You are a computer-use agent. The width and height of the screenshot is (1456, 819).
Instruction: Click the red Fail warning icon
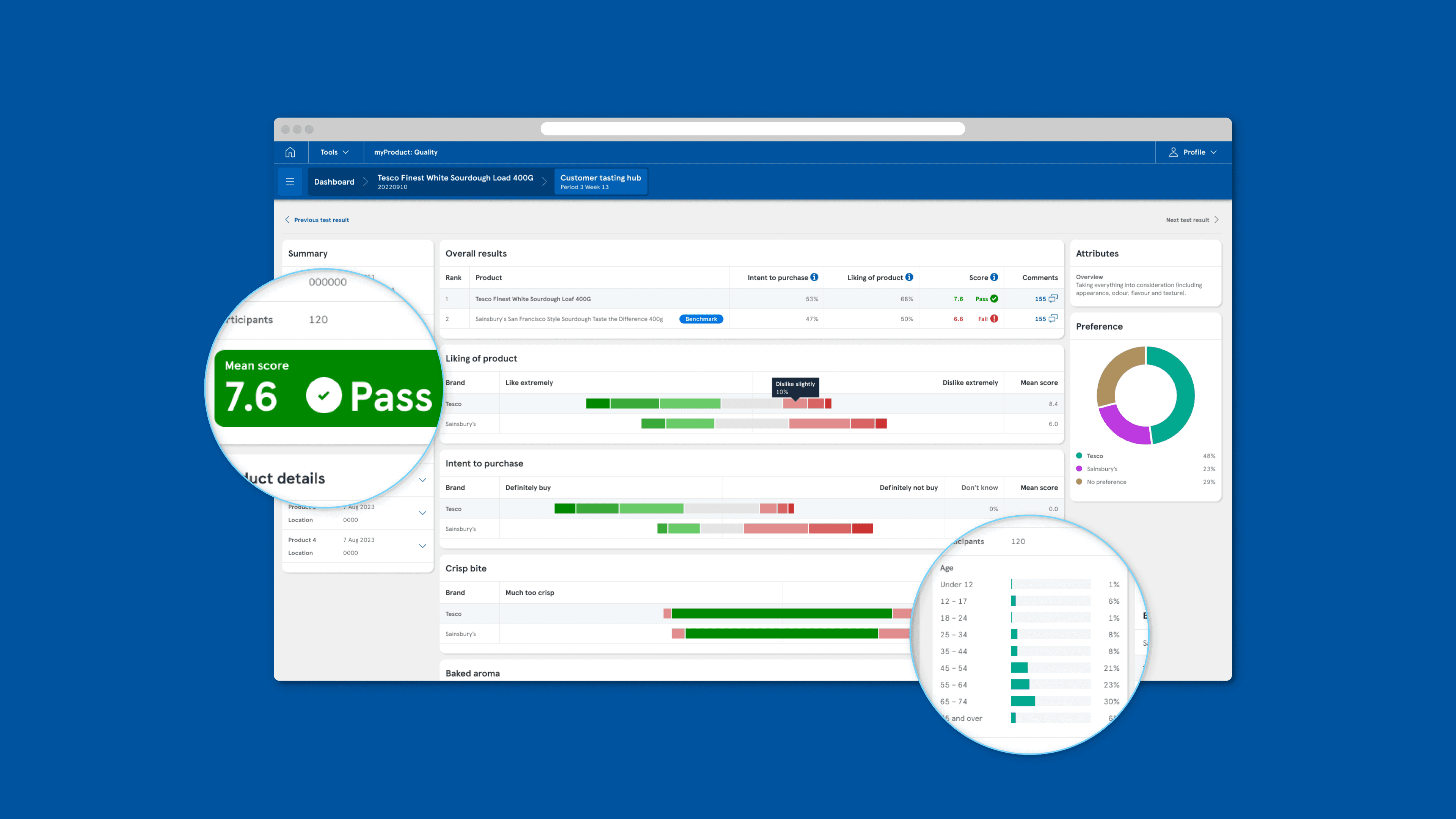(994, 319)
